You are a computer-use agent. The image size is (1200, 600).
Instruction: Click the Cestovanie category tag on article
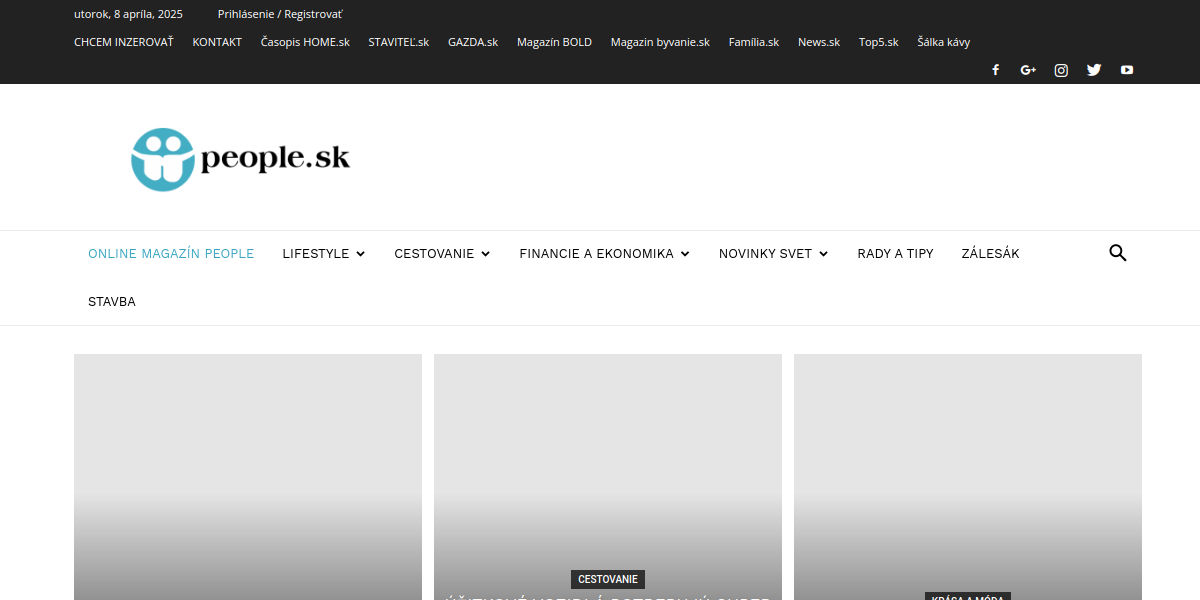(x=608, y=579)
